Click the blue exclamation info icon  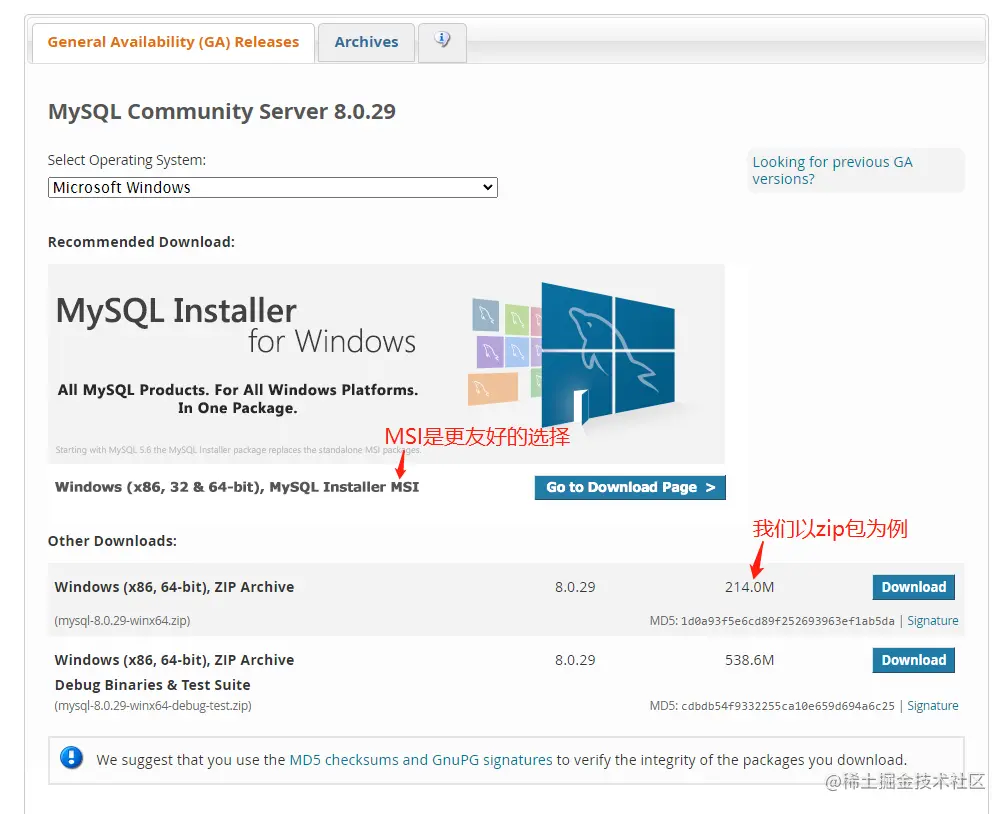[x=71, y=757]
